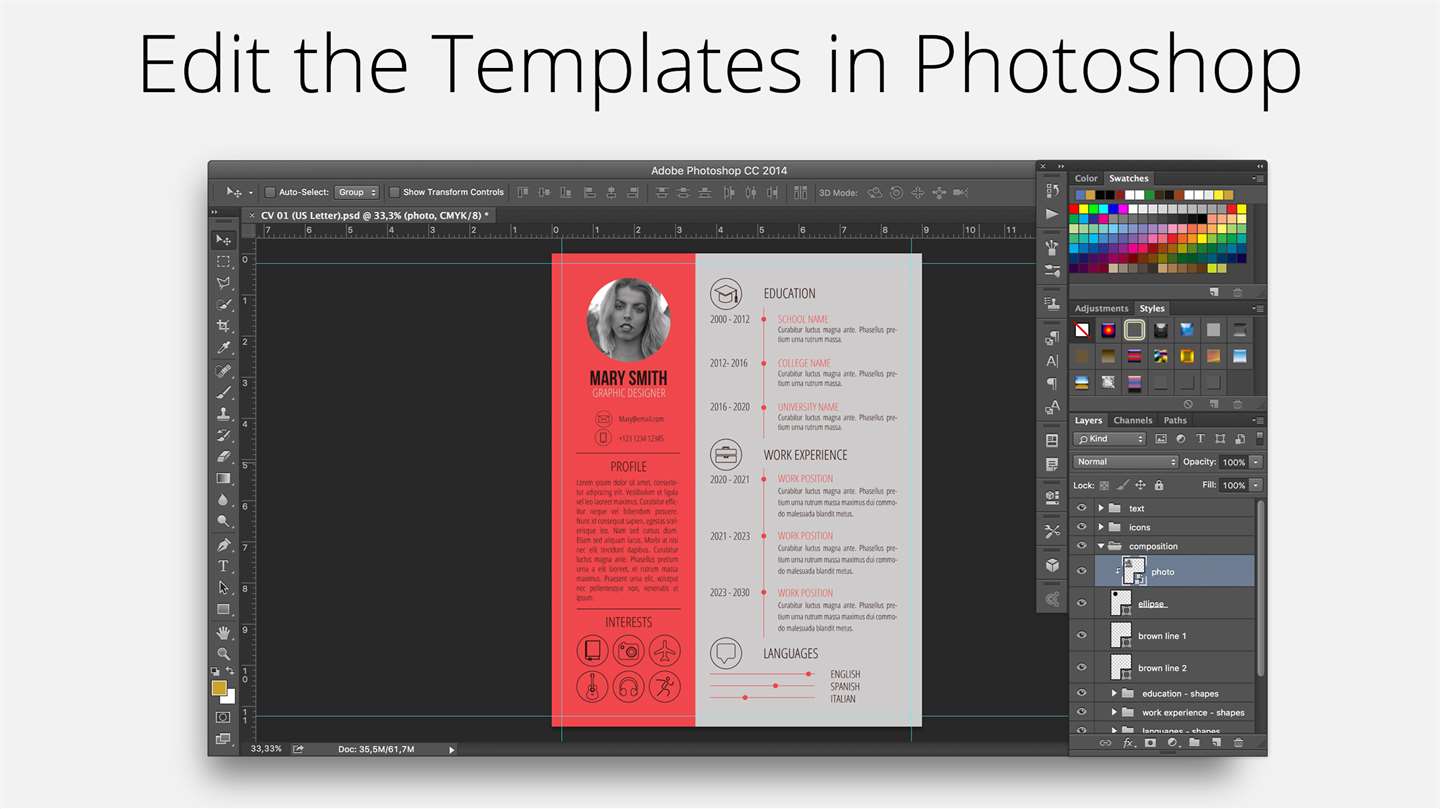This screenshot has height=809, width=1440.
Task: Select the Hand tool
Action: (x=223, y=633)
